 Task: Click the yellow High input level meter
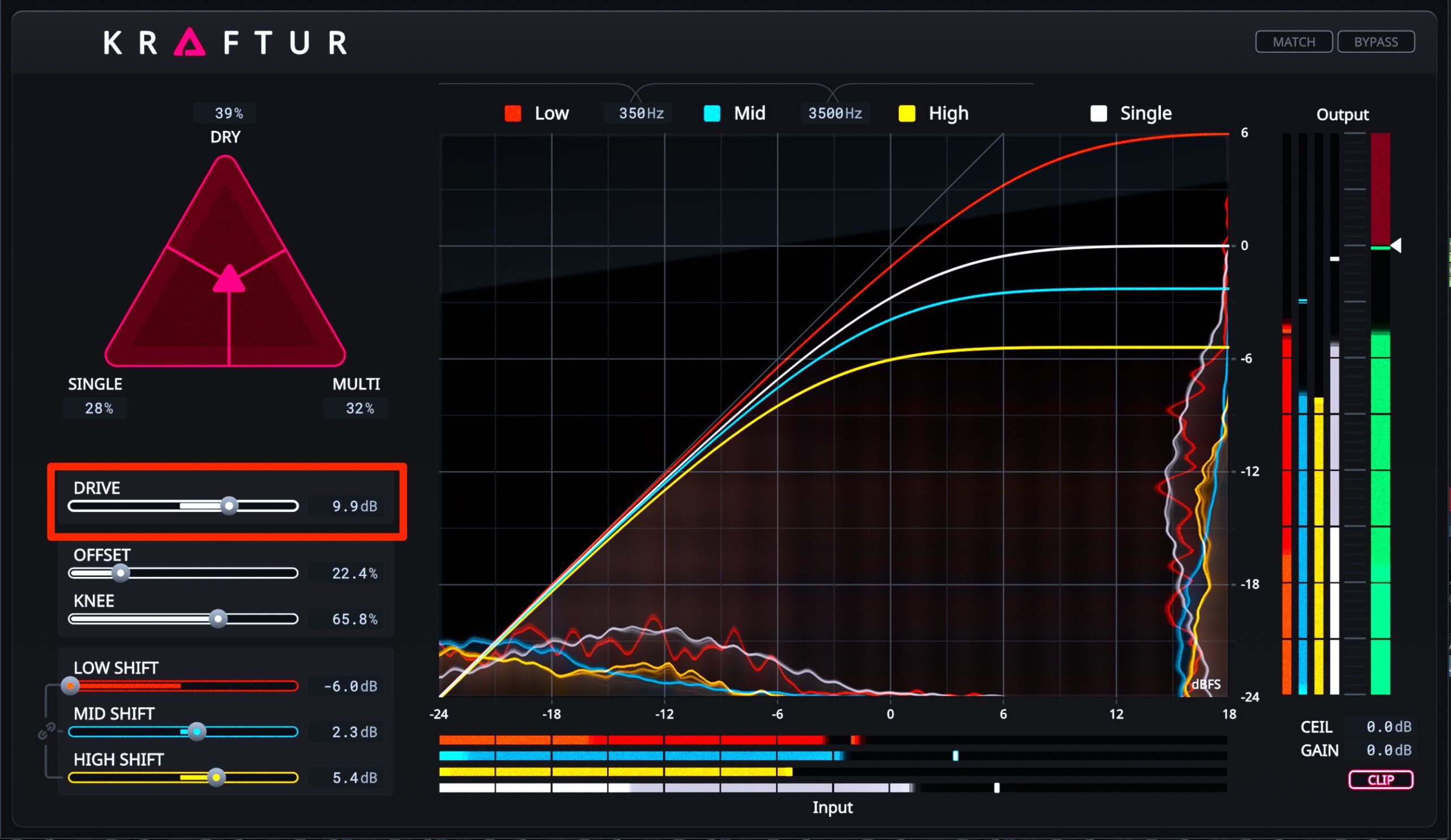tap(833, 771)
